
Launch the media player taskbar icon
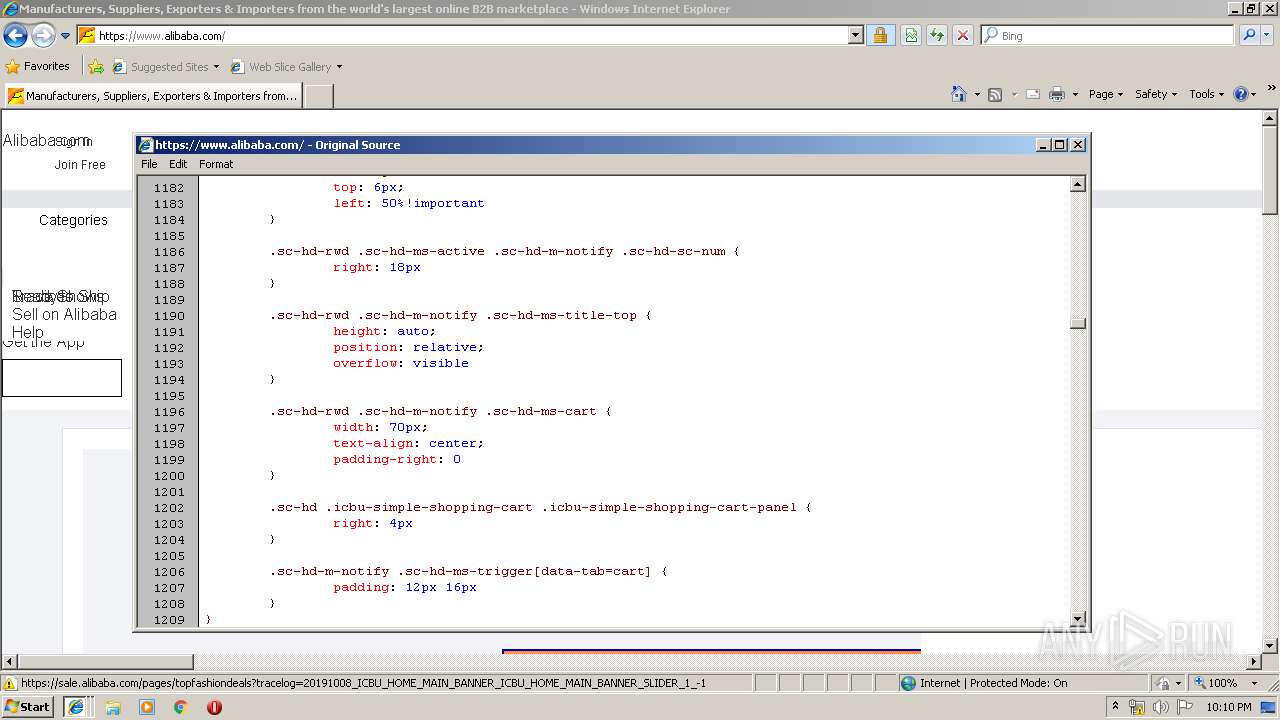pyautogui.click(x=147, y=707)
